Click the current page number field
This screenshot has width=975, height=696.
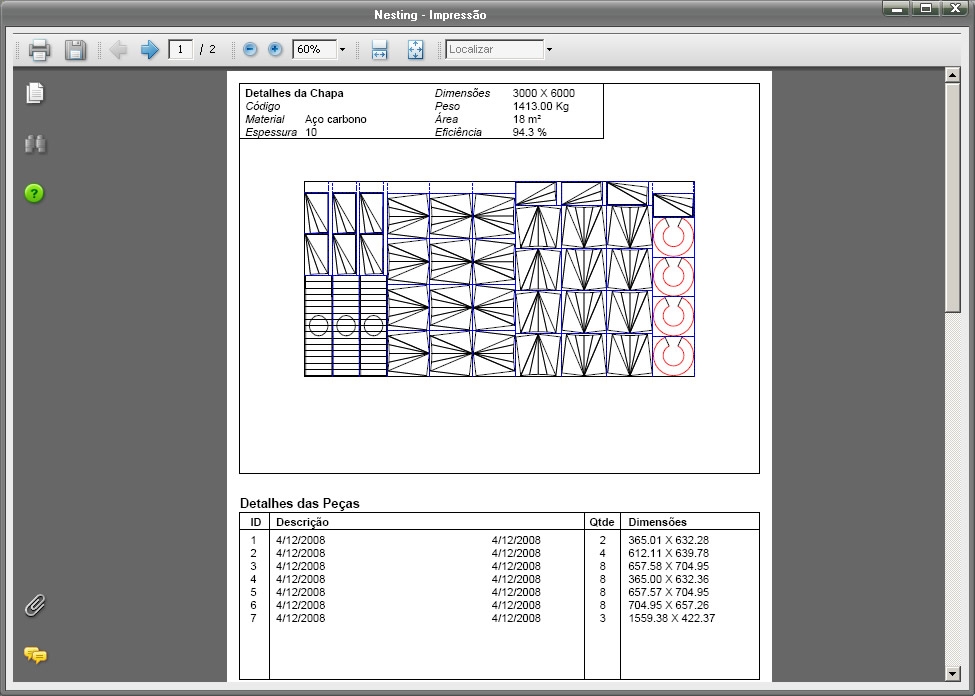[x=180, y=49]
